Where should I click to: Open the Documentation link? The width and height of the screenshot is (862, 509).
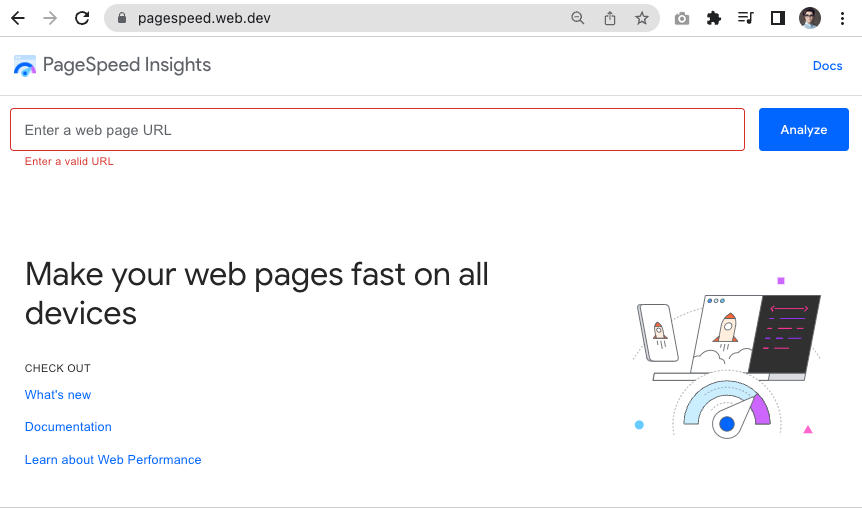point(68,427)
